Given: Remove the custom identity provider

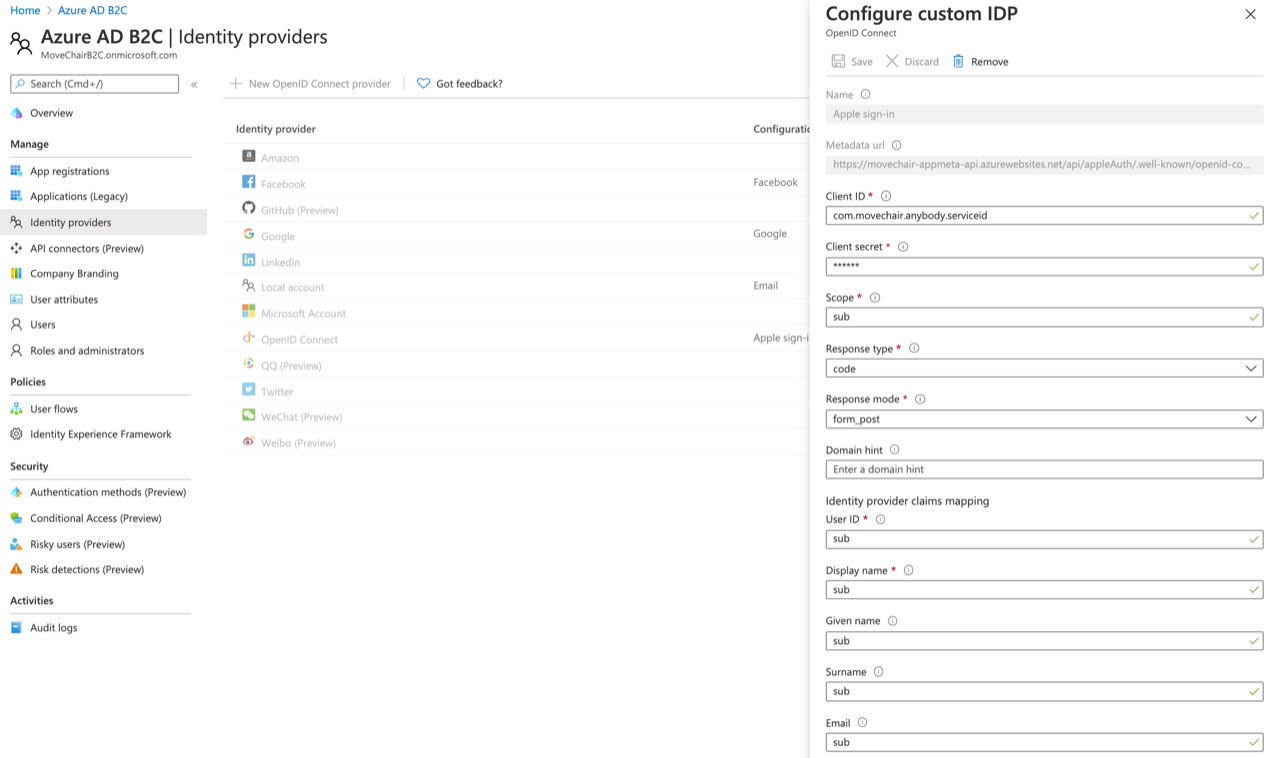Looking at the screenshot, I should 980,61.
